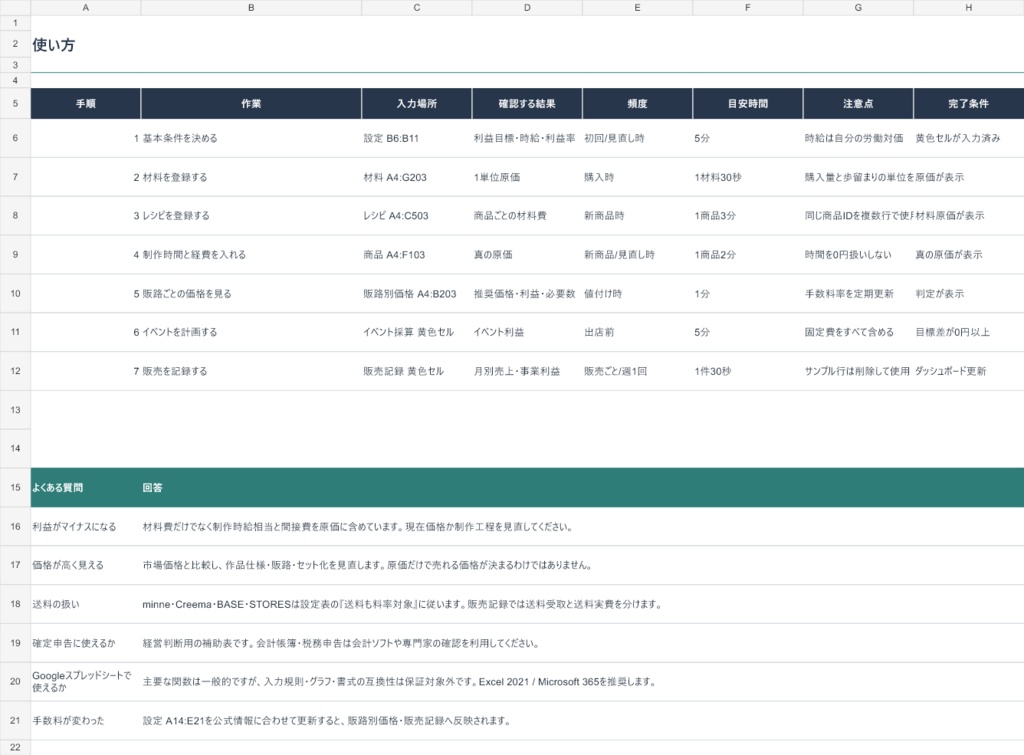
Task: Select FAQ cell '利益がマイナスになる'
Action: coord(86,526)
